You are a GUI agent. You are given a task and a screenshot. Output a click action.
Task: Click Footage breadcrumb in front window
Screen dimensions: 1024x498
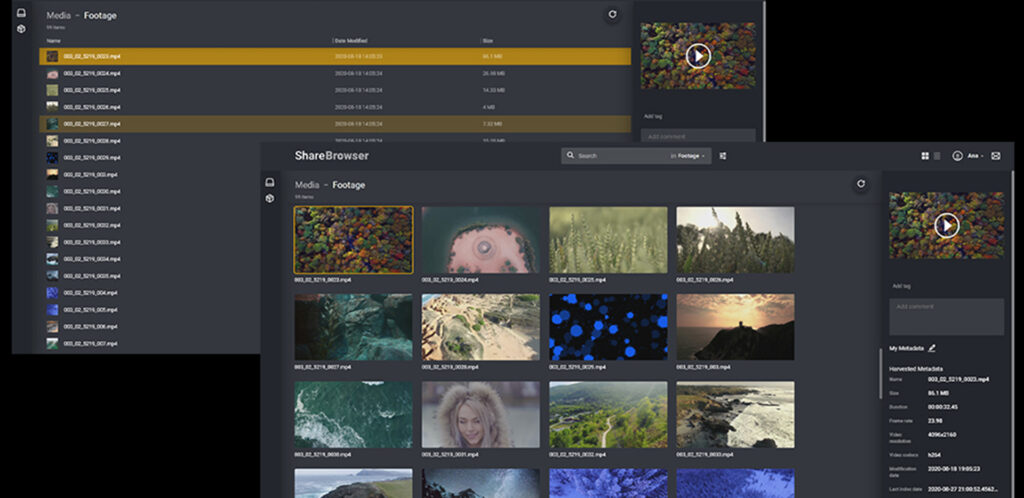click(349, 185)
